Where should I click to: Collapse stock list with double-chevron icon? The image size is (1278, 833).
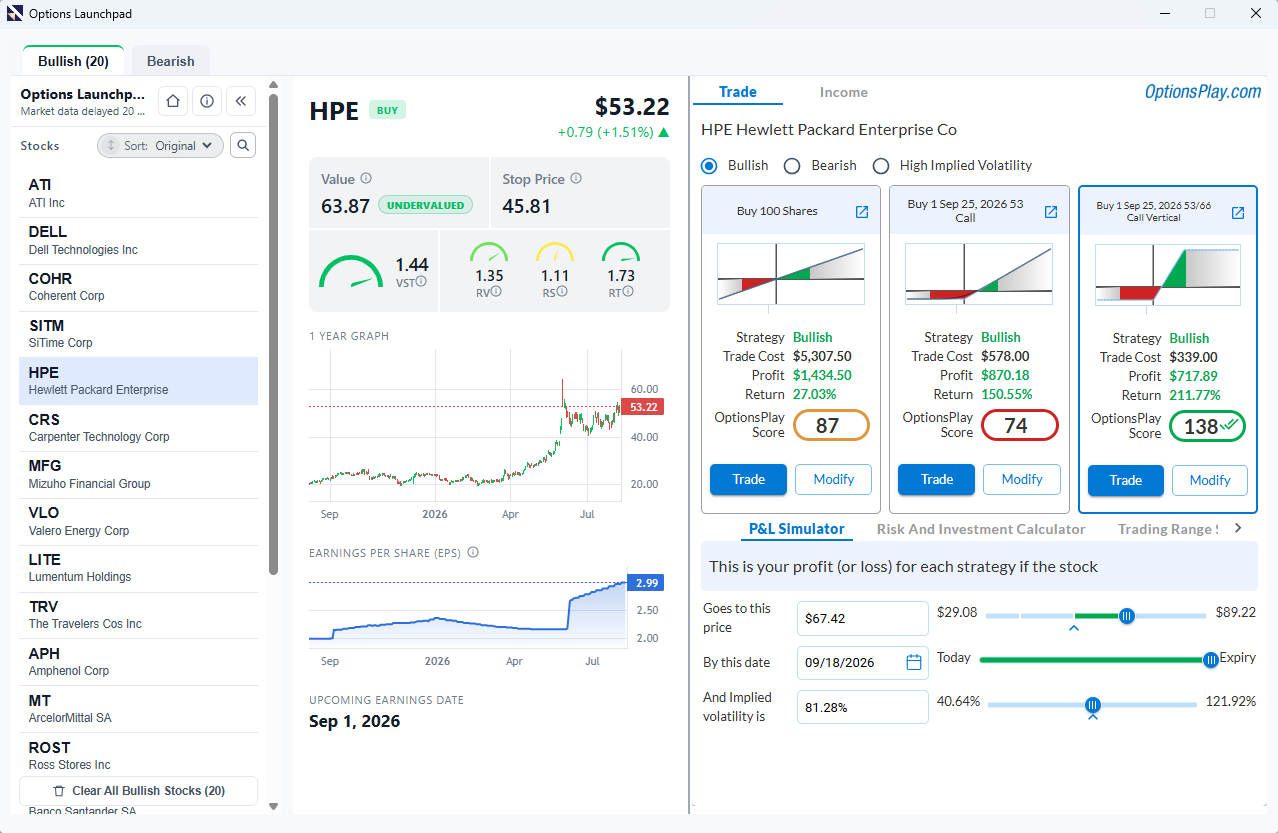click(241, 101)
